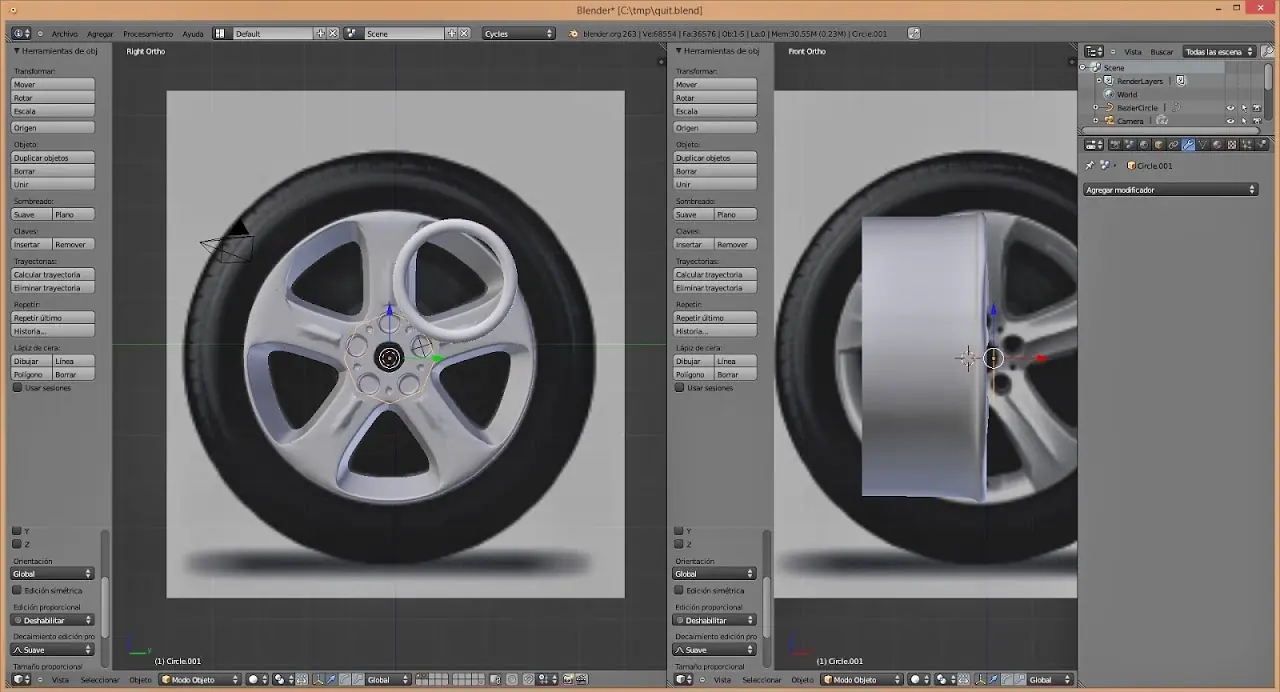This screenshot has height=692, width=1280.
Task: Click the Circle.001 object cube icon
Action: [1132, 166]
